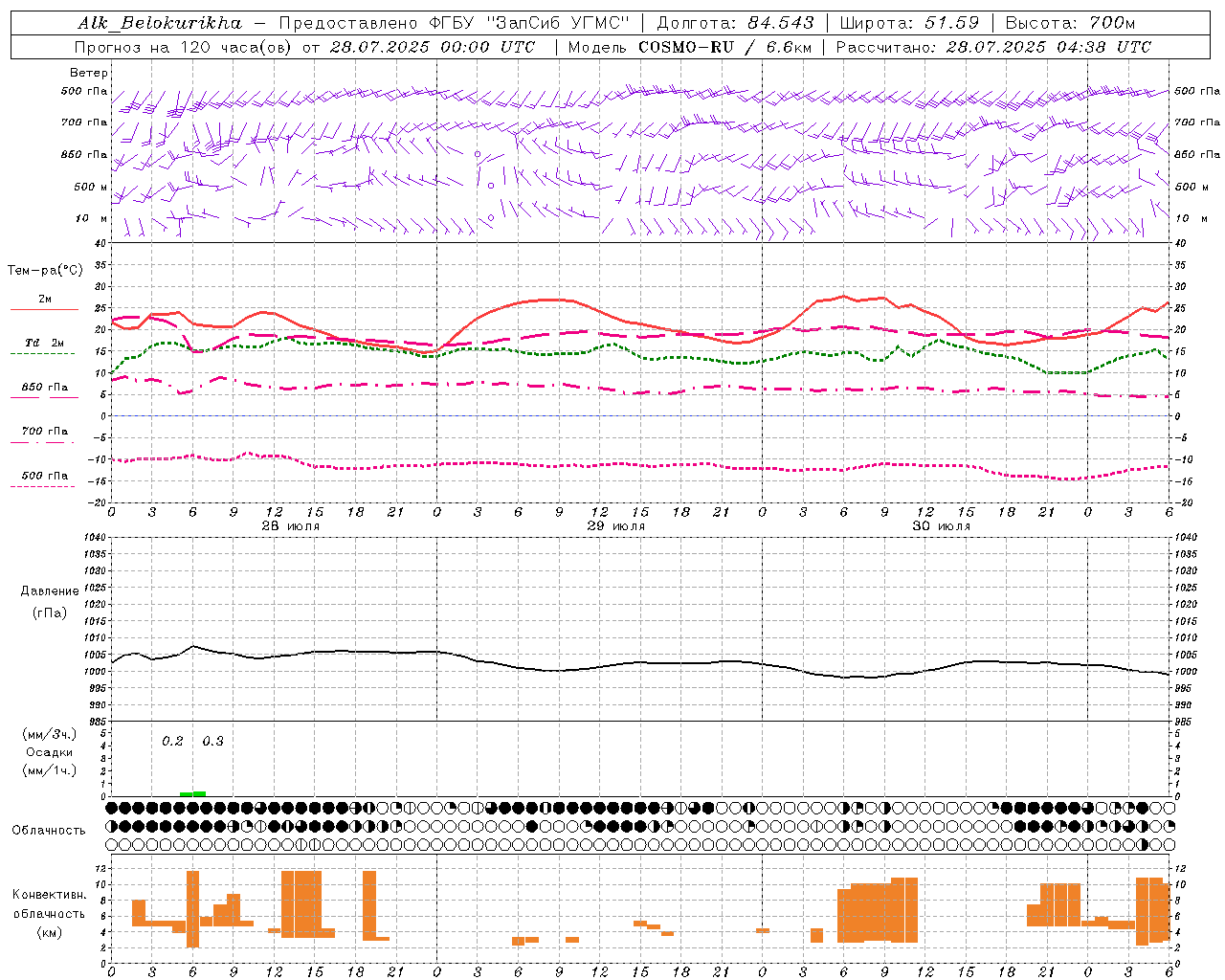1225x980 pixels.
Task: Click the green dashed Td 2м legend line
Action: 42,353
